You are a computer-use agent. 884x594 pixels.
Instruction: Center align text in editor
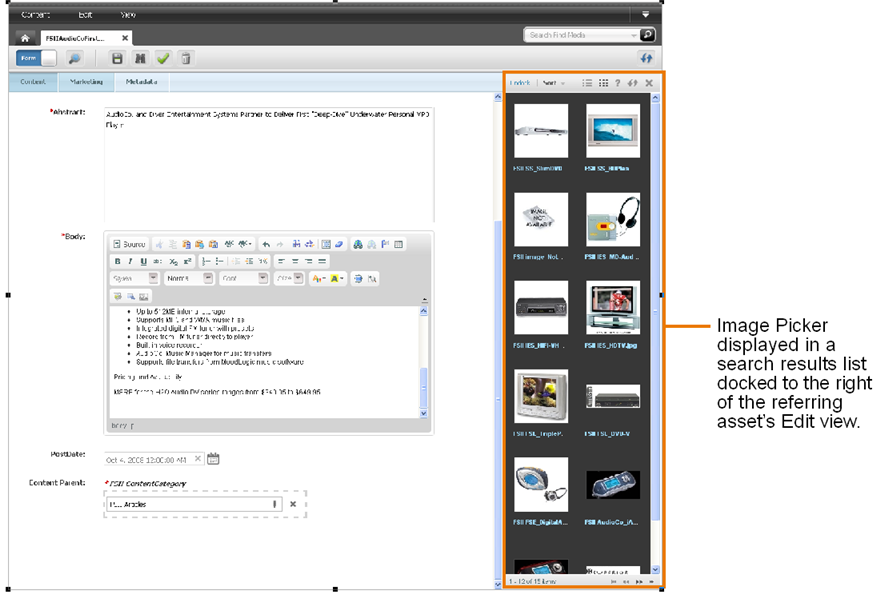click(295, 261)
